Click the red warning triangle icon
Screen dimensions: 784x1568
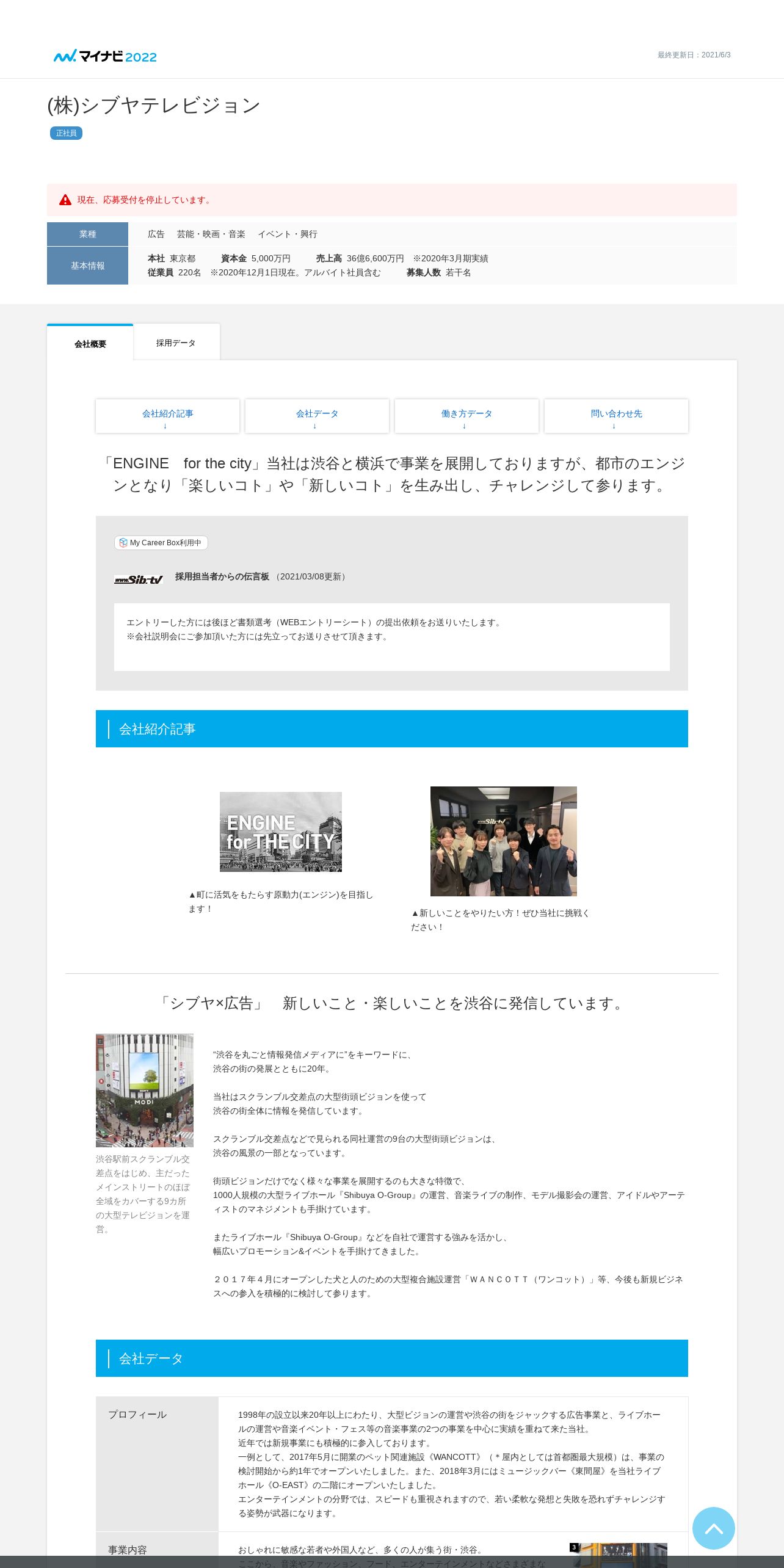point(65,200)
